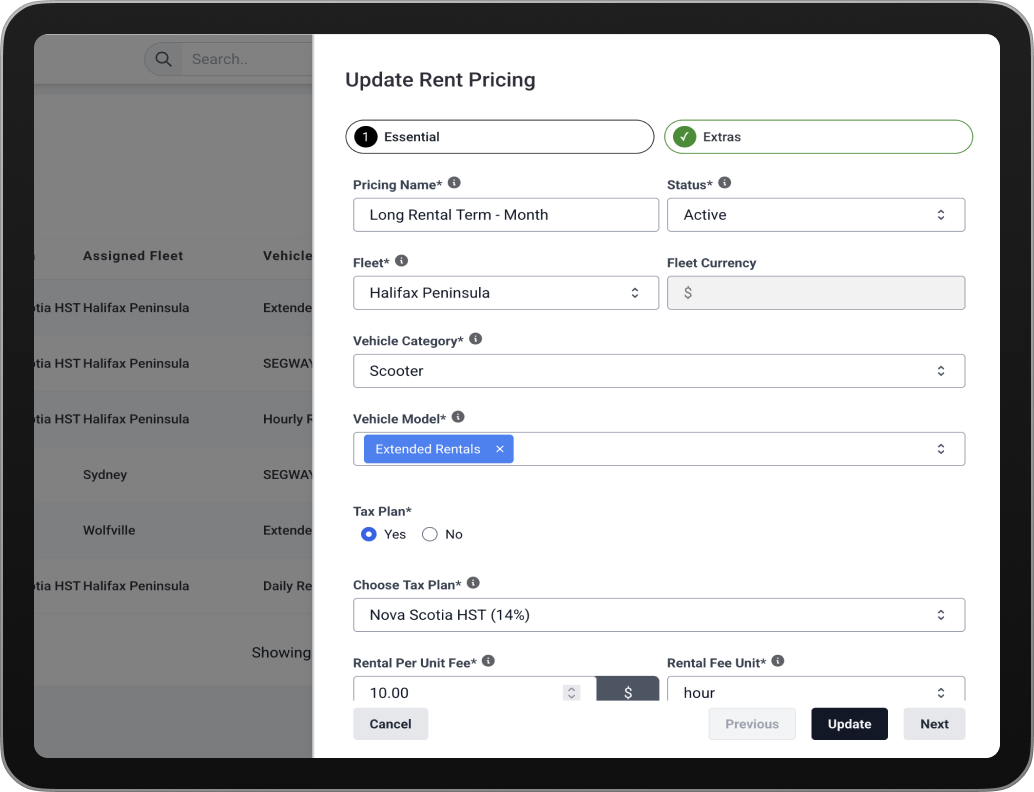
Task: Click the info icon beside Fleet label
Action: point(402,261)
